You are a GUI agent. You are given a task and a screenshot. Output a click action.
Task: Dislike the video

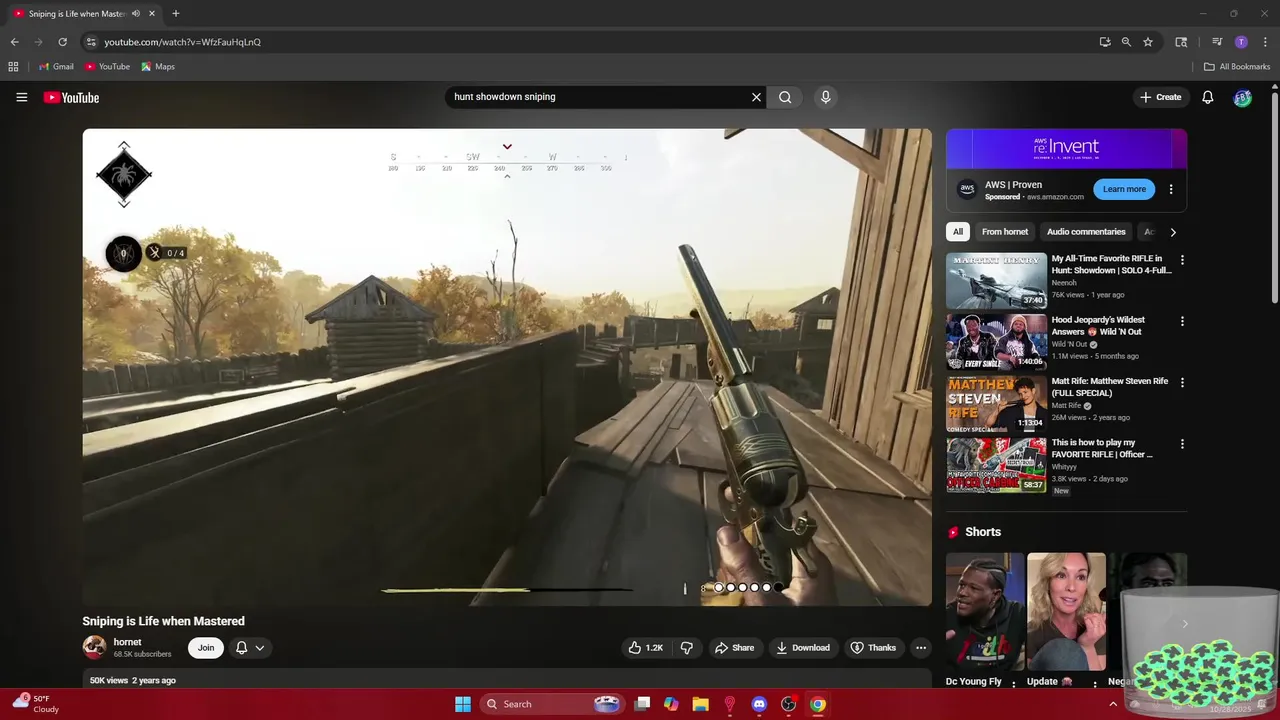[x=686, y=648]
